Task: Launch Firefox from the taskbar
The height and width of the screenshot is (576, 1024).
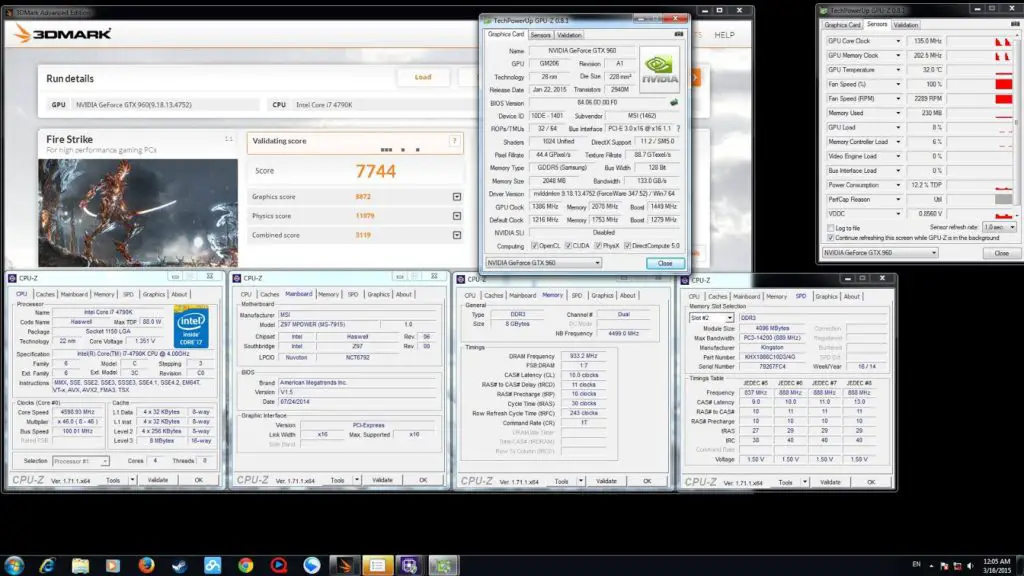Action: (x=146, y=565)
